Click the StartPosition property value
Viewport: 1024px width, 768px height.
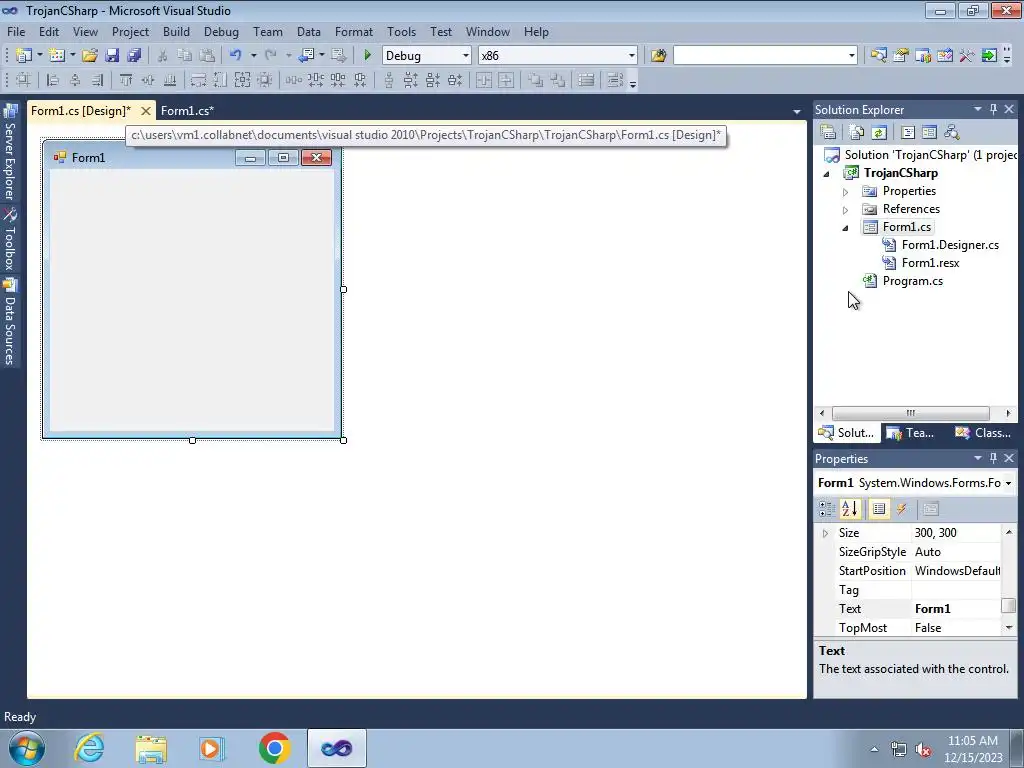pyautogui.click(x=956, y=571)
